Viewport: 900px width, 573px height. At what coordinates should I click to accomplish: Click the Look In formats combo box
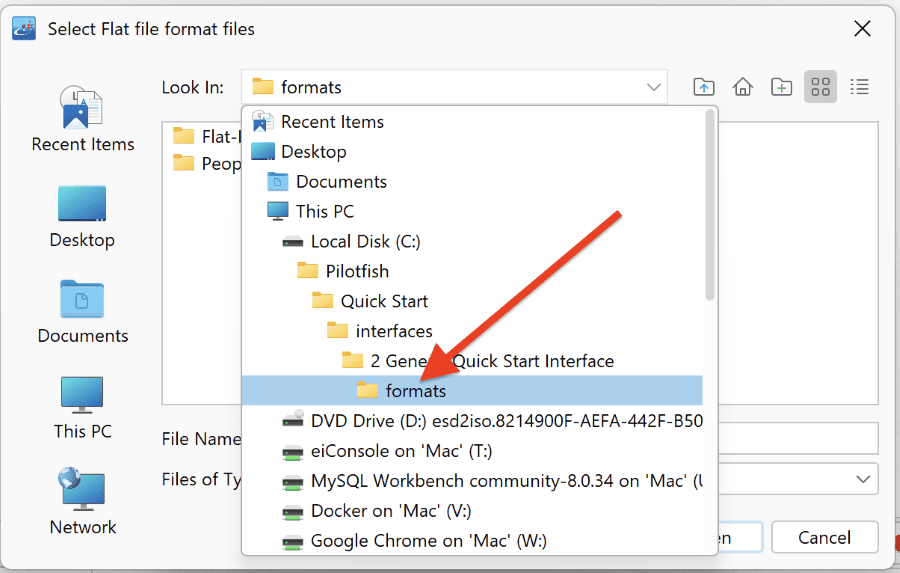(x=453, y=87)
